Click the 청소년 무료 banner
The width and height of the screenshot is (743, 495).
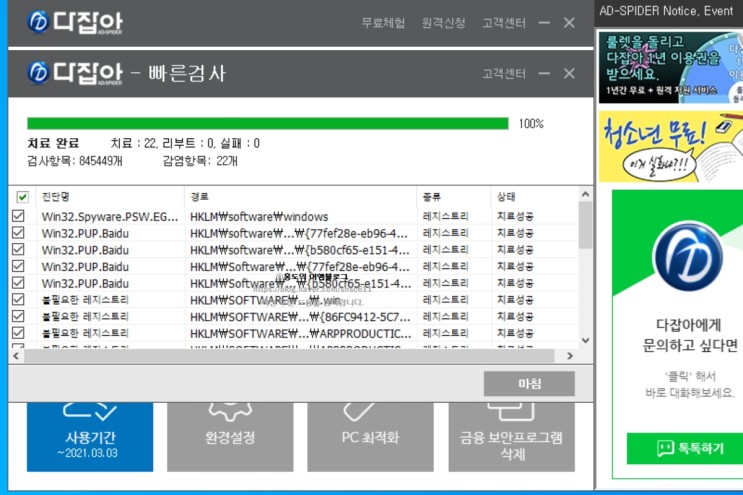click(x=671, y=146)
